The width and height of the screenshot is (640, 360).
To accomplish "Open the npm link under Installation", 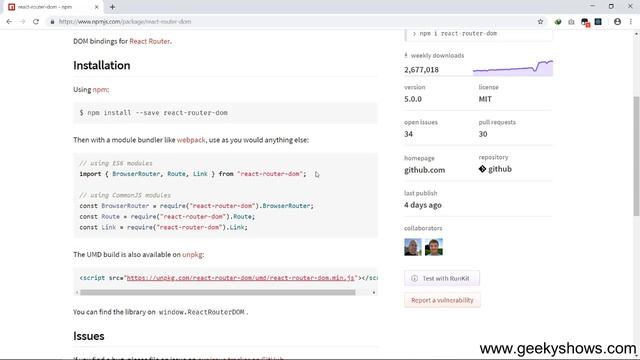I will tap(100, 90).
